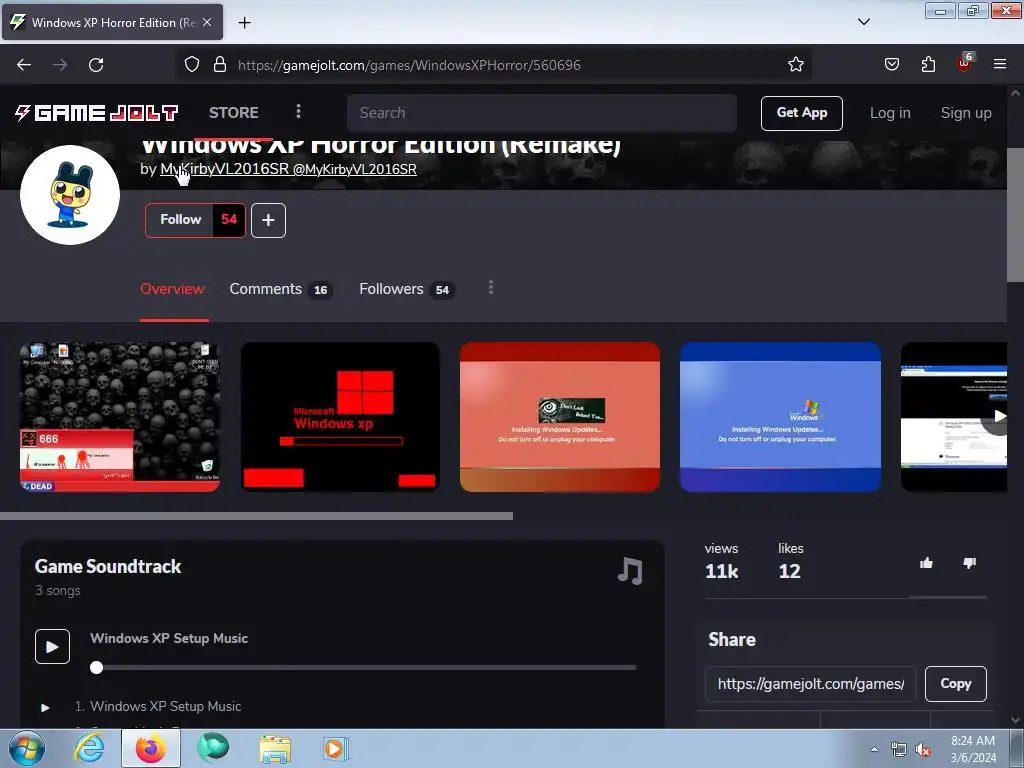This screenshot has width=1024, height=768.
Task: Open more options dots beside Followers tab
Action: 491,288
